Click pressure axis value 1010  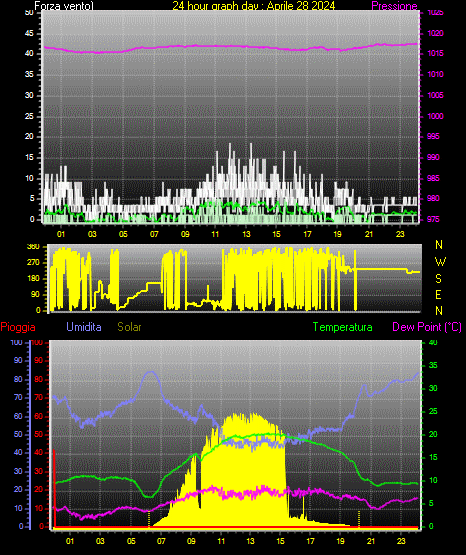click(435, 74)
